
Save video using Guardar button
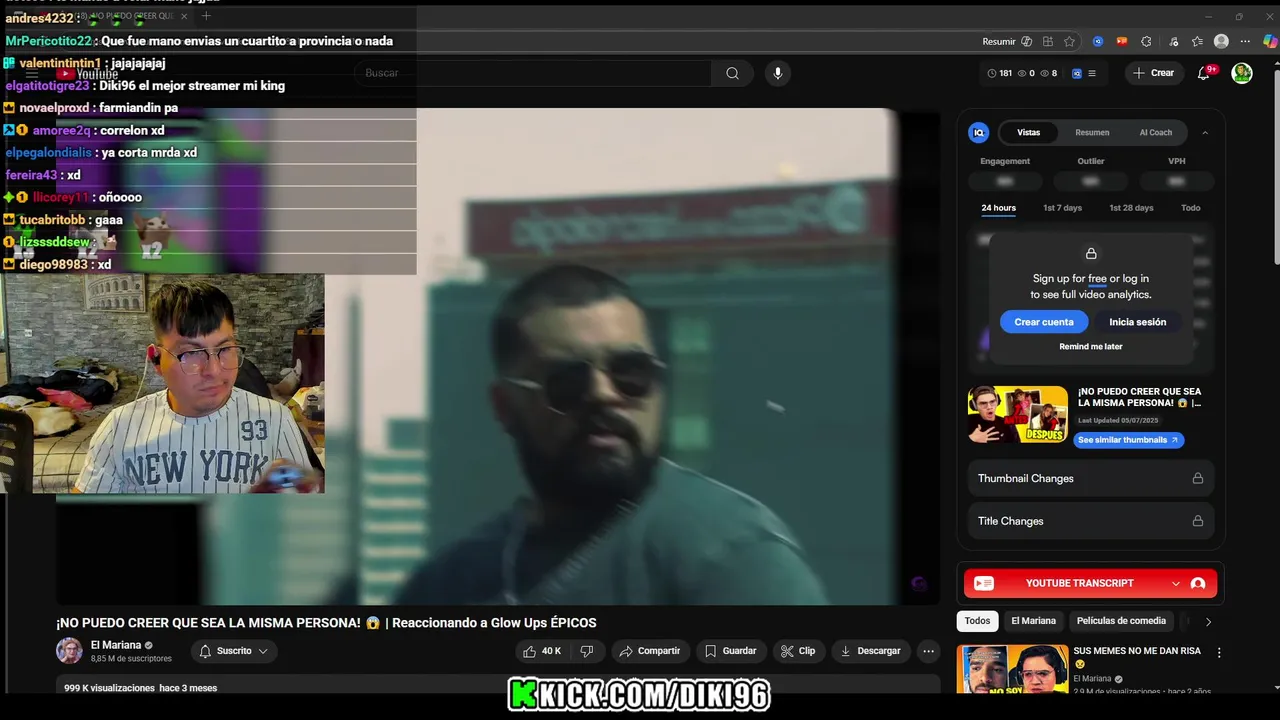(730, 651)
